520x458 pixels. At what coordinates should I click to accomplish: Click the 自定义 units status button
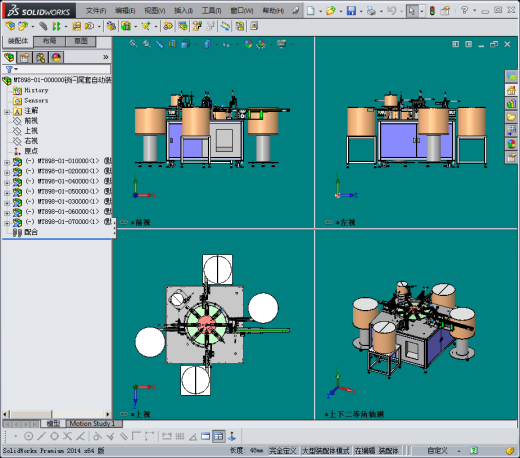[437, 451]
